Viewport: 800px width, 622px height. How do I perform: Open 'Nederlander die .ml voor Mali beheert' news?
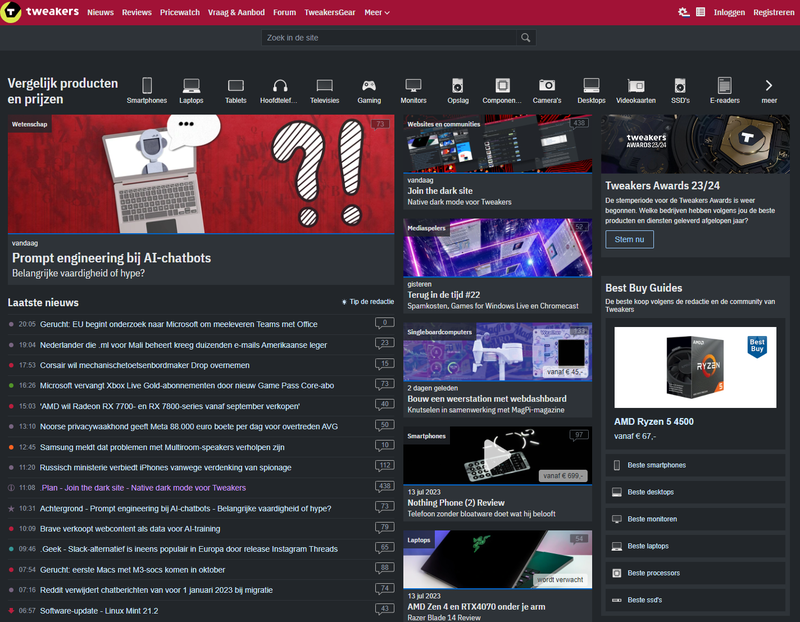tap(183, 345)
